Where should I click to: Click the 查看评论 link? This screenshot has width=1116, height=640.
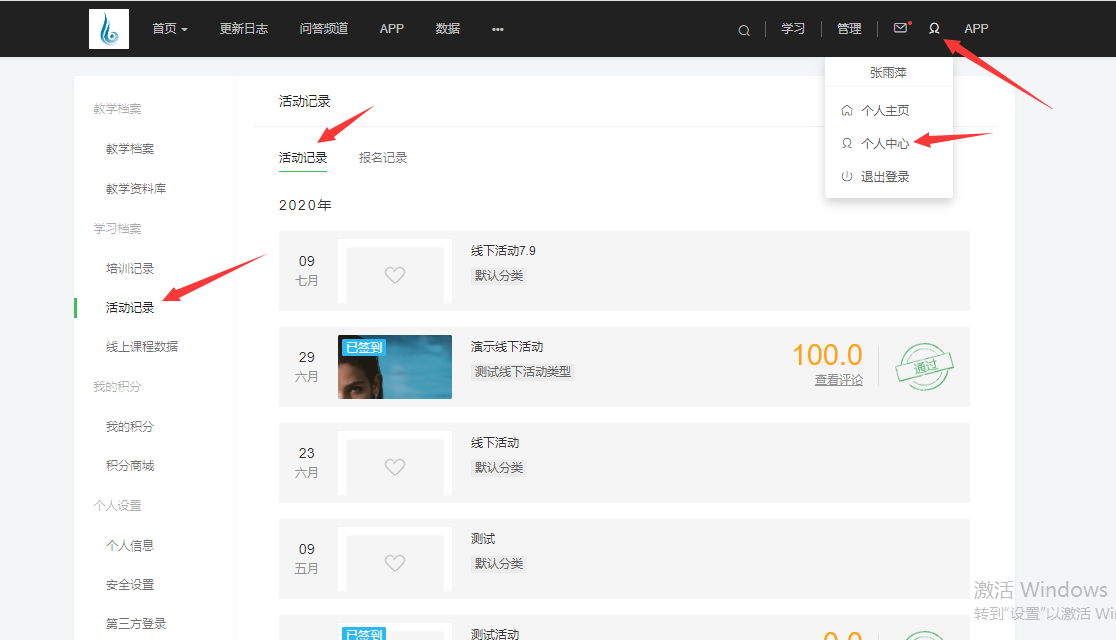(x=838, y=380)
